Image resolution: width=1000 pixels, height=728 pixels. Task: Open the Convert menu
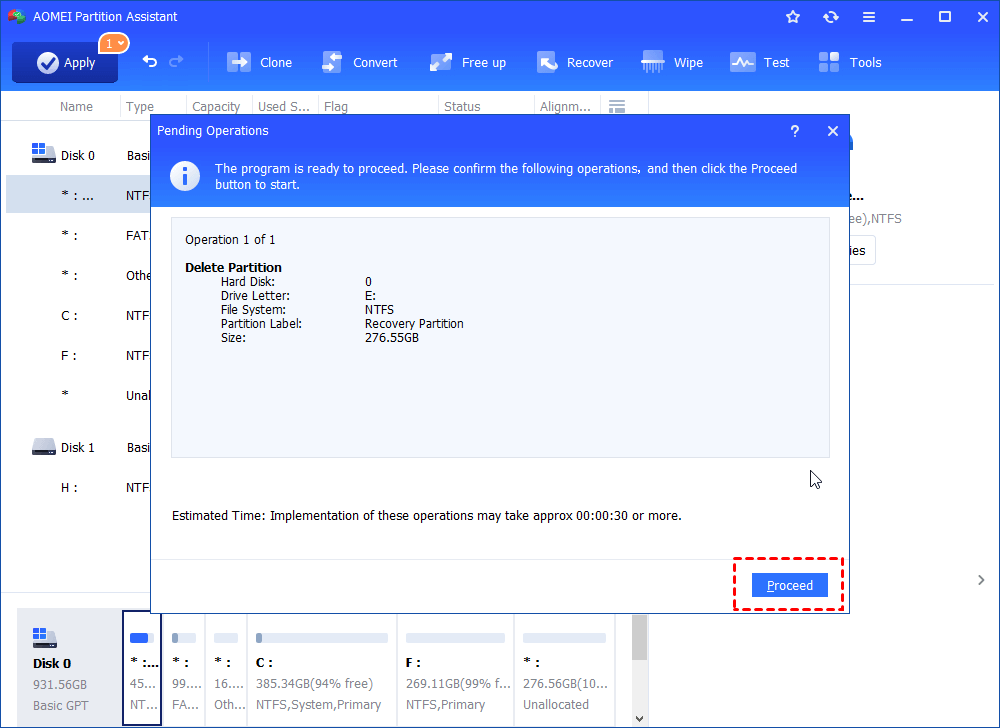[360, 62]
